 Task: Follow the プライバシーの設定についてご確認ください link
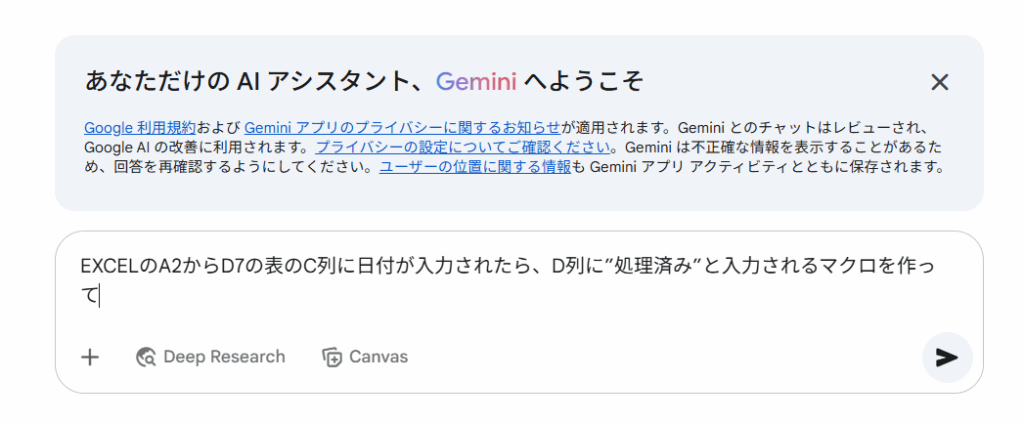(x=464, y=147)
